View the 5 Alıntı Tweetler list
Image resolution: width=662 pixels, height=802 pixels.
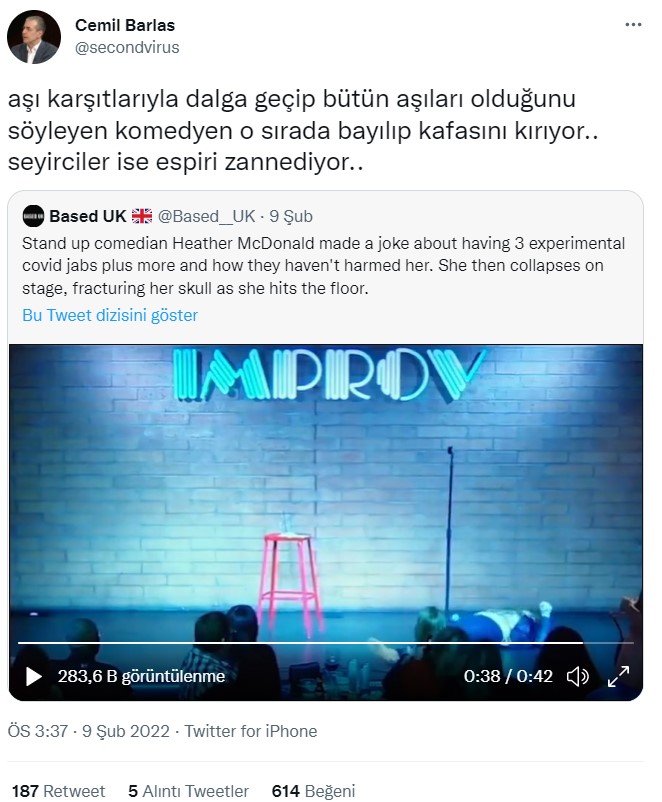(x=188, y=791)
